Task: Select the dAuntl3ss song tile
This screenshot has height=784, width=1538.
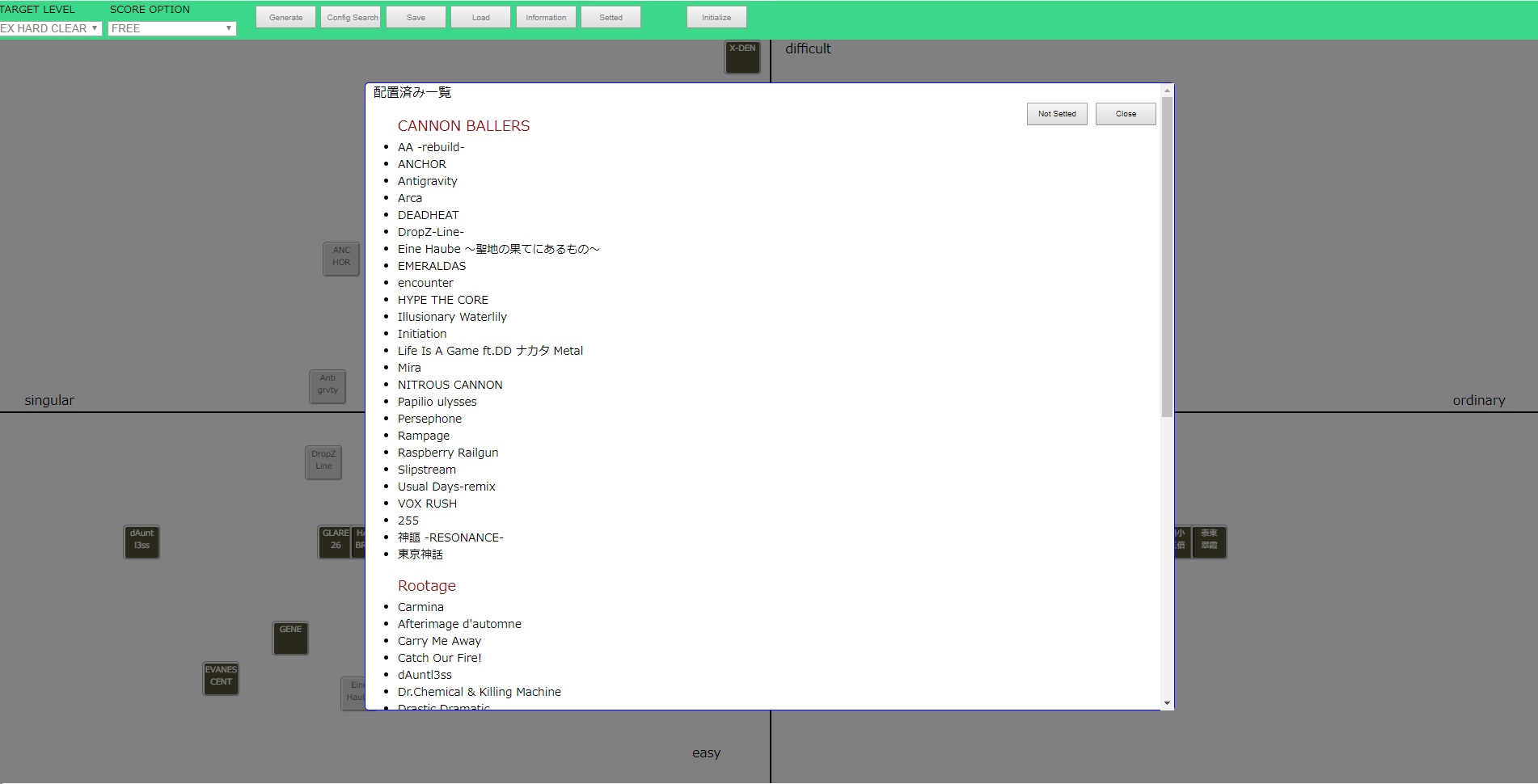Action: [x=142, y=542]
